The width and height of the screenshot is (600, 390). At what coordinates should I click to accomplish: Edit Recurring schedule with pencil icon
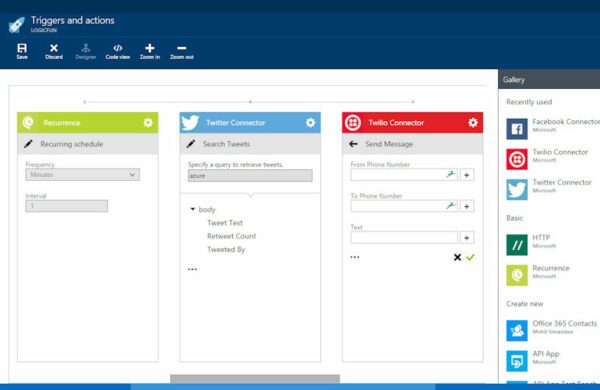coord(28,144)
